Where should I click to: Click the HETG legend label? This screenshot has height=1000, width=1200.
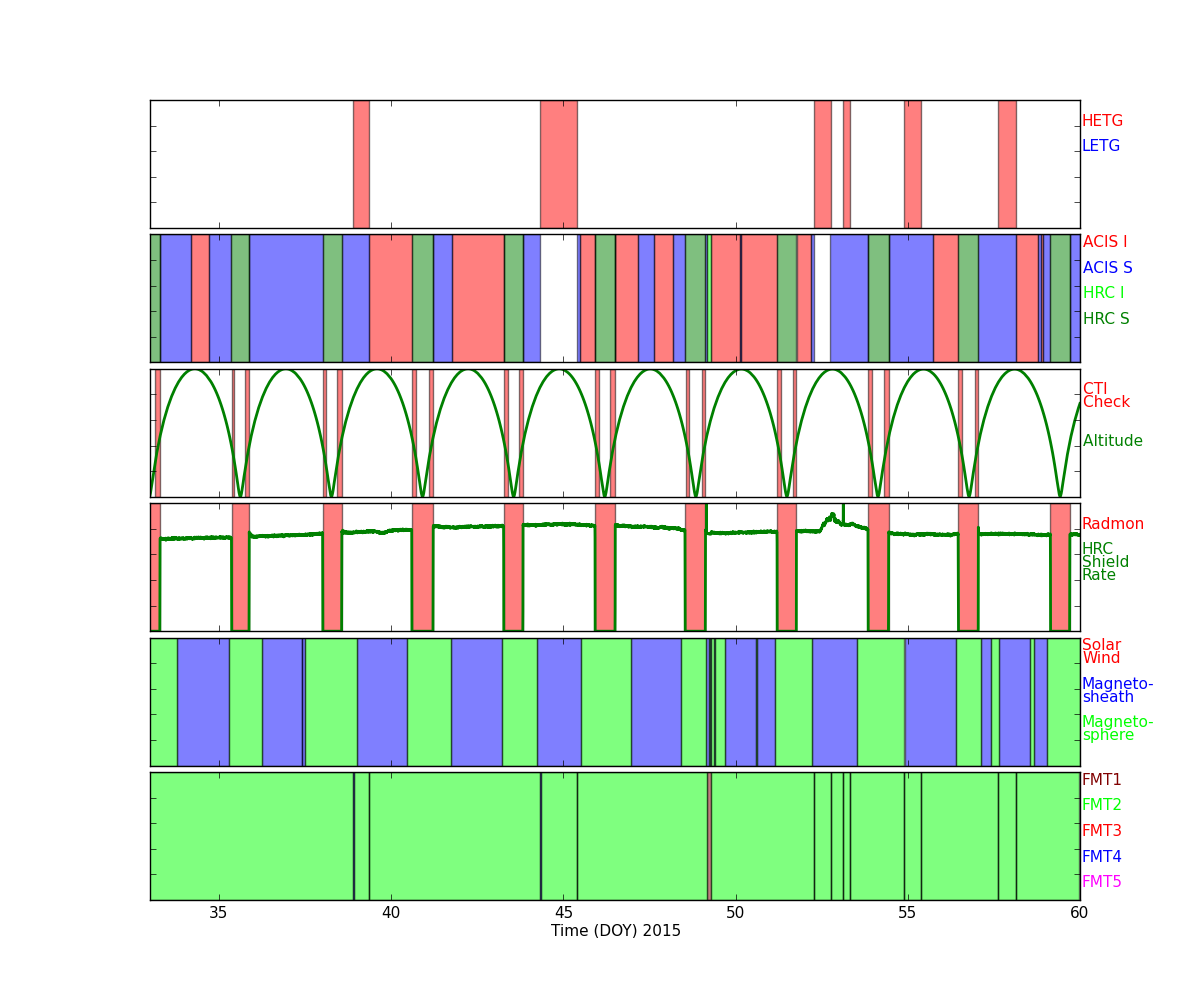click(1102, 121)
